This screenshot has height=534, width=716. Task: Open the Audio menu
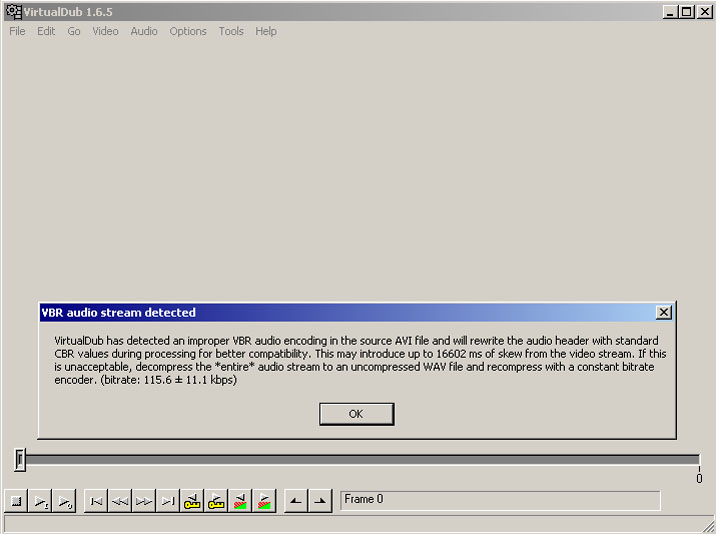pos(144,31)
